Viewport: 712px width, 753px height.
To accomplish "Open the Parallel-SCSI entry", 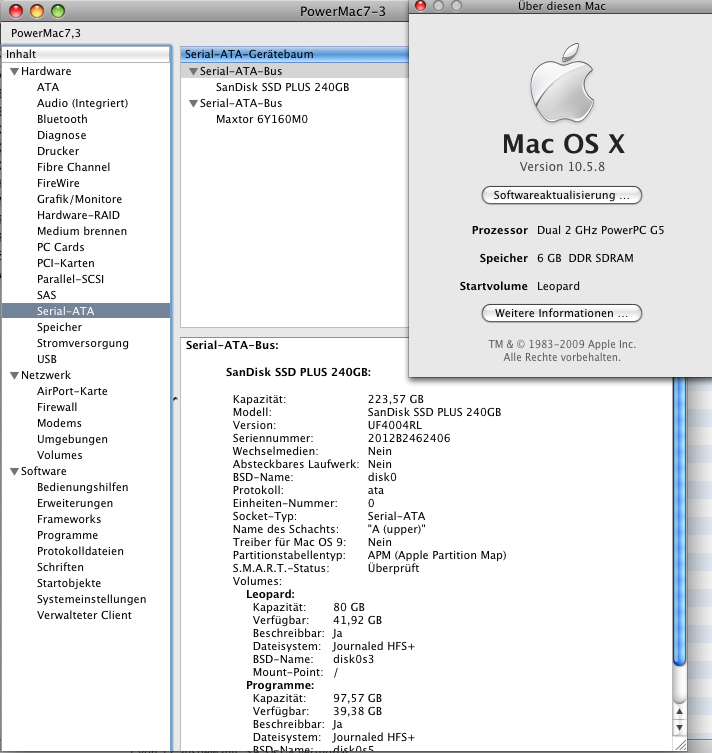I will [70, 279].
